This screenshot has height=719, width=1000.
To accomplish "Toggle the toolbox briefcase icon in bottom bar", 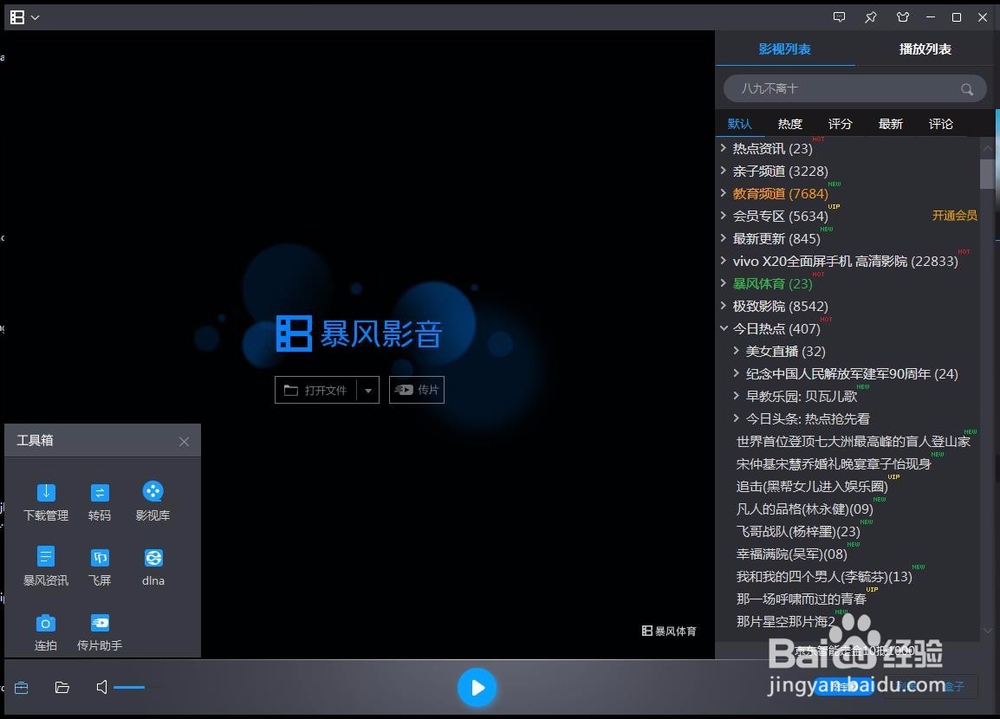I will pyautogui.click(x=22, y=688).
